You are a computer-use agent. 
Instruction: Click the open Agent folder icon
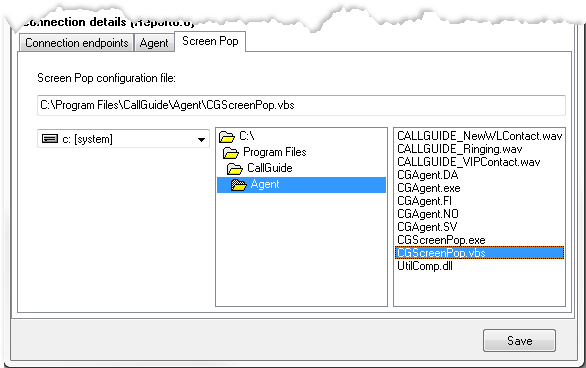pyautogui.click(x=238, y=185)
